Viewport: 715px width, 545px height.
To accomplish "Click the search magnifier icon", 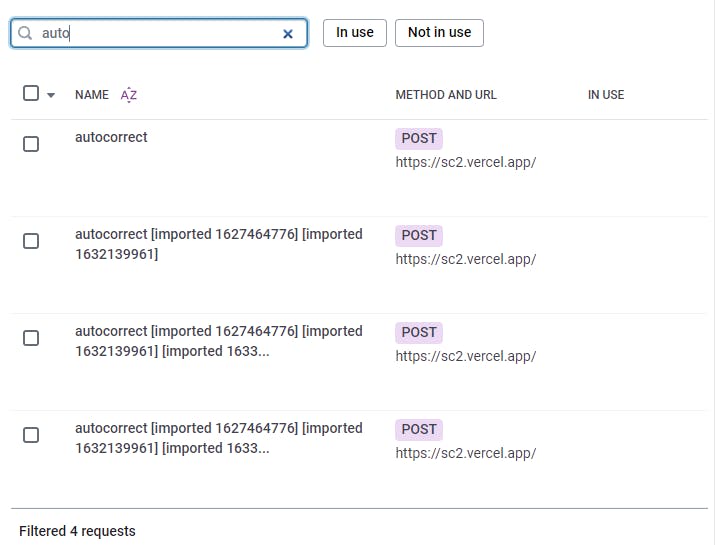I will click(x=25, y=33).
